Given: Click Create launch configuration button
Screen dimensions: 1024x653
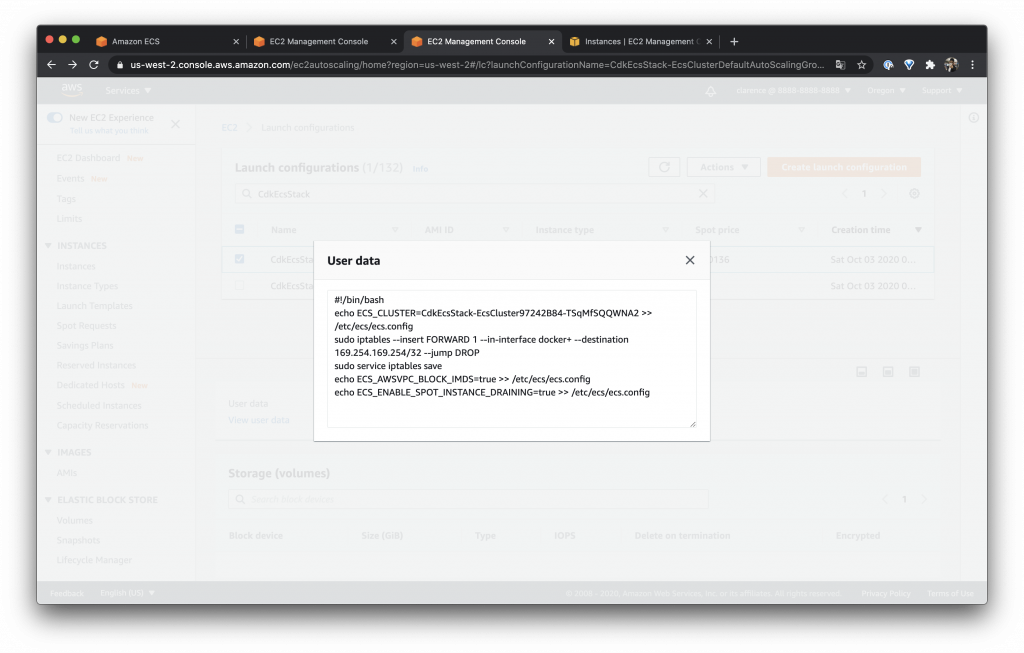Looking at the screenshot, I should pos(844,167).
